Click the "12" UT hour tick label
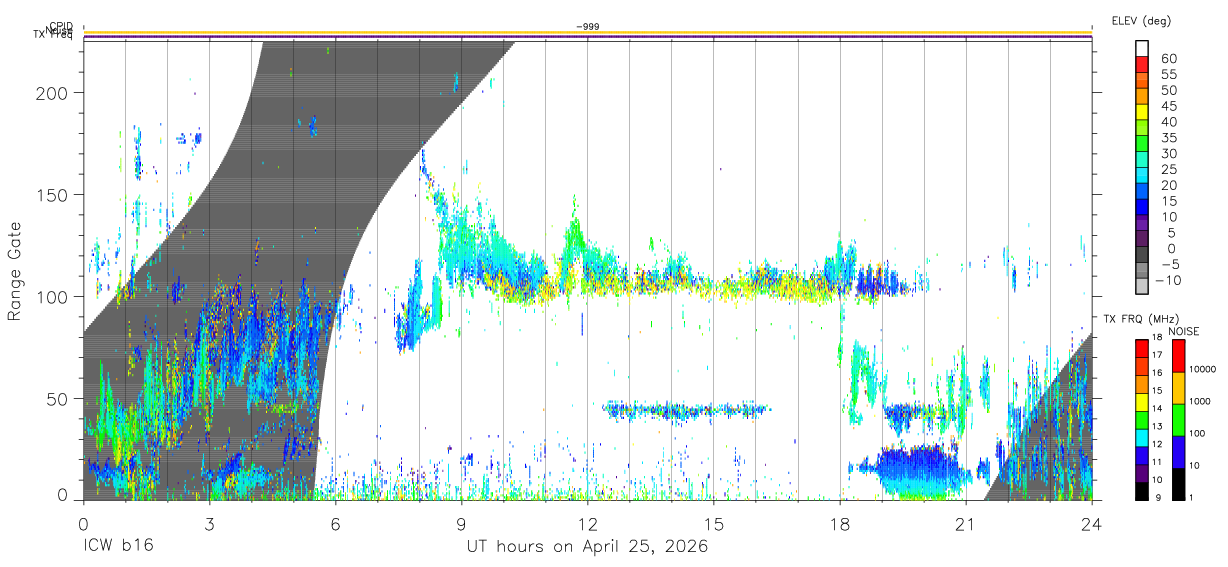Image resolution: width=1228 pixels, height=567 pixels. [x=588, y=525]
